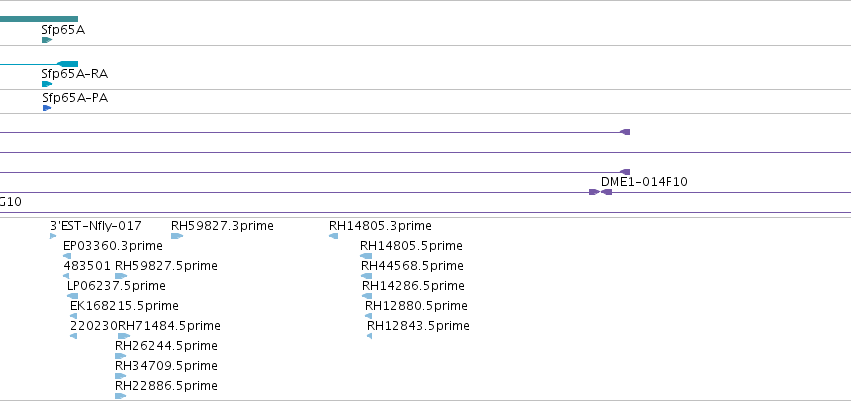Screen dimensions: 851x401
Task: Select the RH14805.3prime EST arrow
Action: [x=333, y=236]
